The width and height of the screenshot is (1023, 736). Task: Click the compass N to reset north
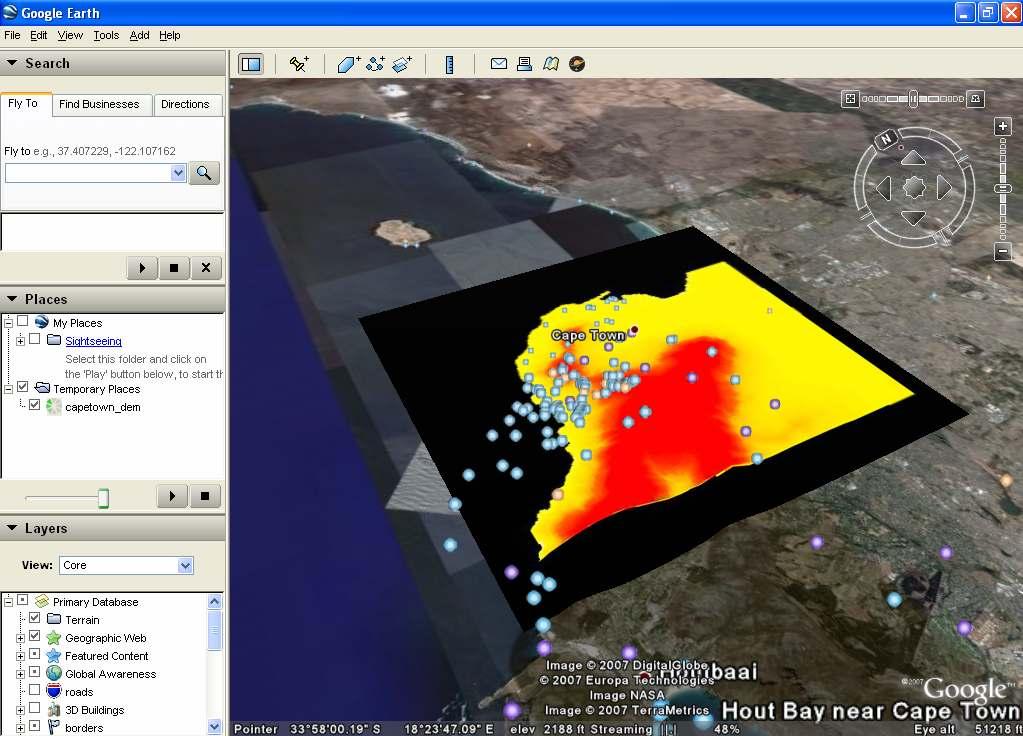(886, 138)
